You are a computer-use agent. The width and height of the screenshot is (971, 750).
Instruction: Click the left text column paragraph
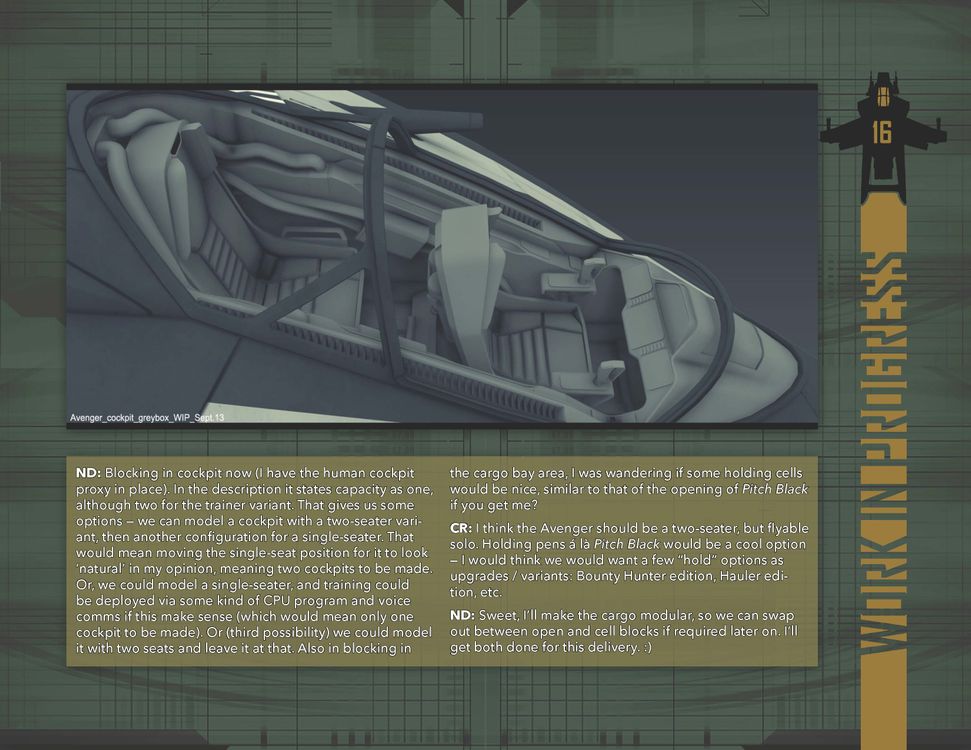[x=254, y=561]
